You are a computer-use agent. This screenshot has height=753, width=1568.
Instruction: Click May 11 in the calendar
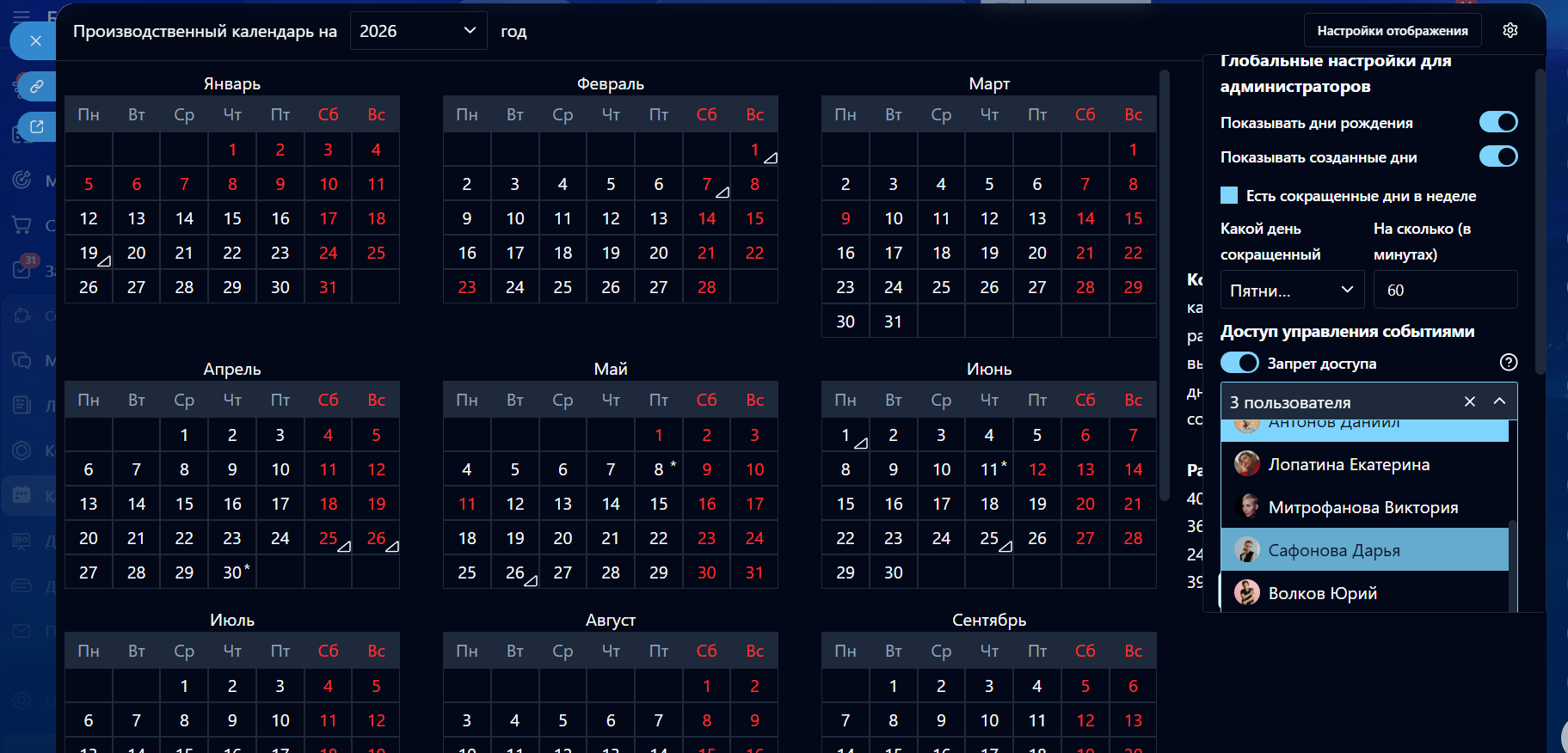(x=467, y=504)
